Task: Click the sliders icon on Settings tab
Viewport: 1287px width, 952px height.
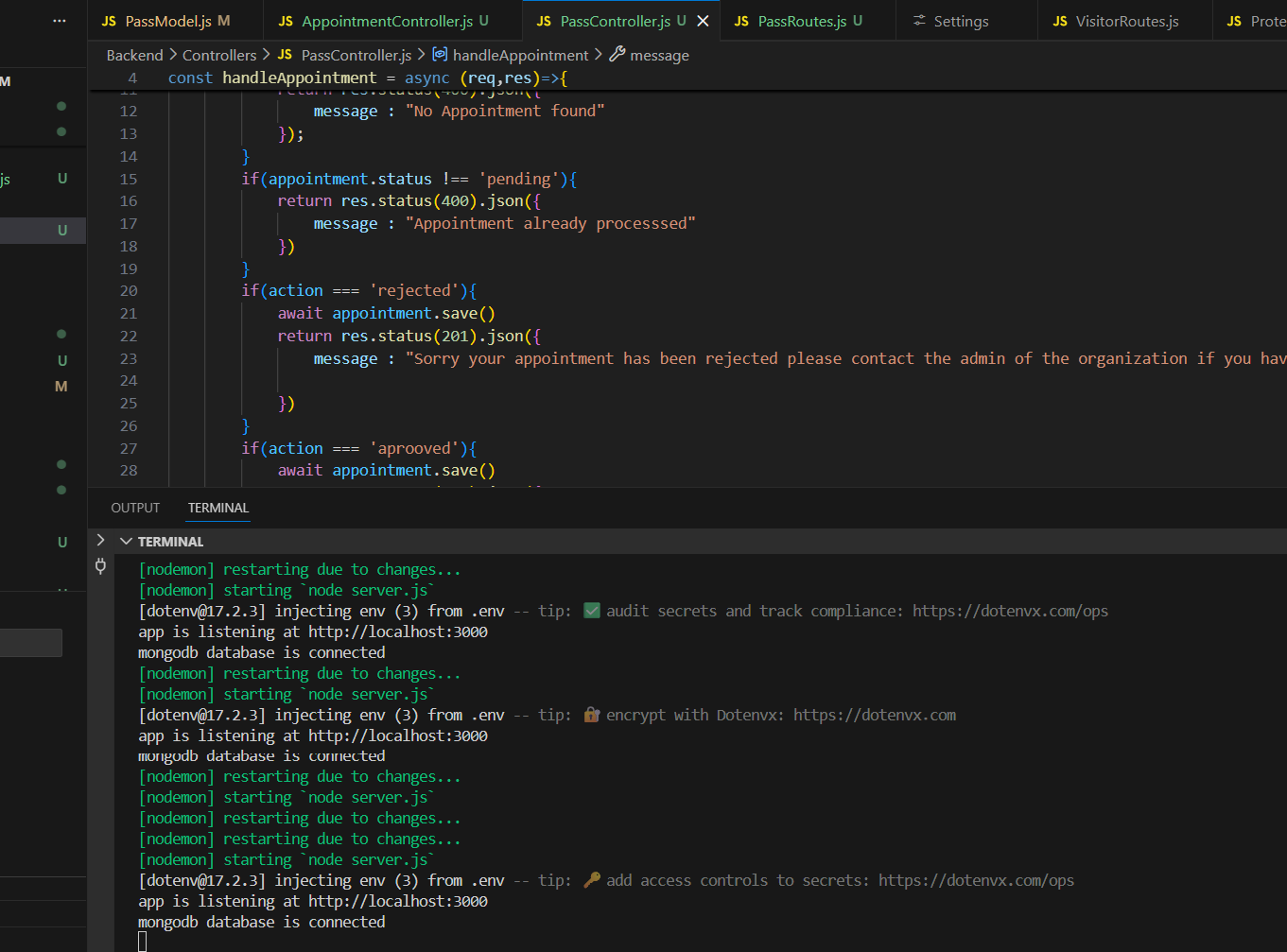Action: (x=919, y=21)
